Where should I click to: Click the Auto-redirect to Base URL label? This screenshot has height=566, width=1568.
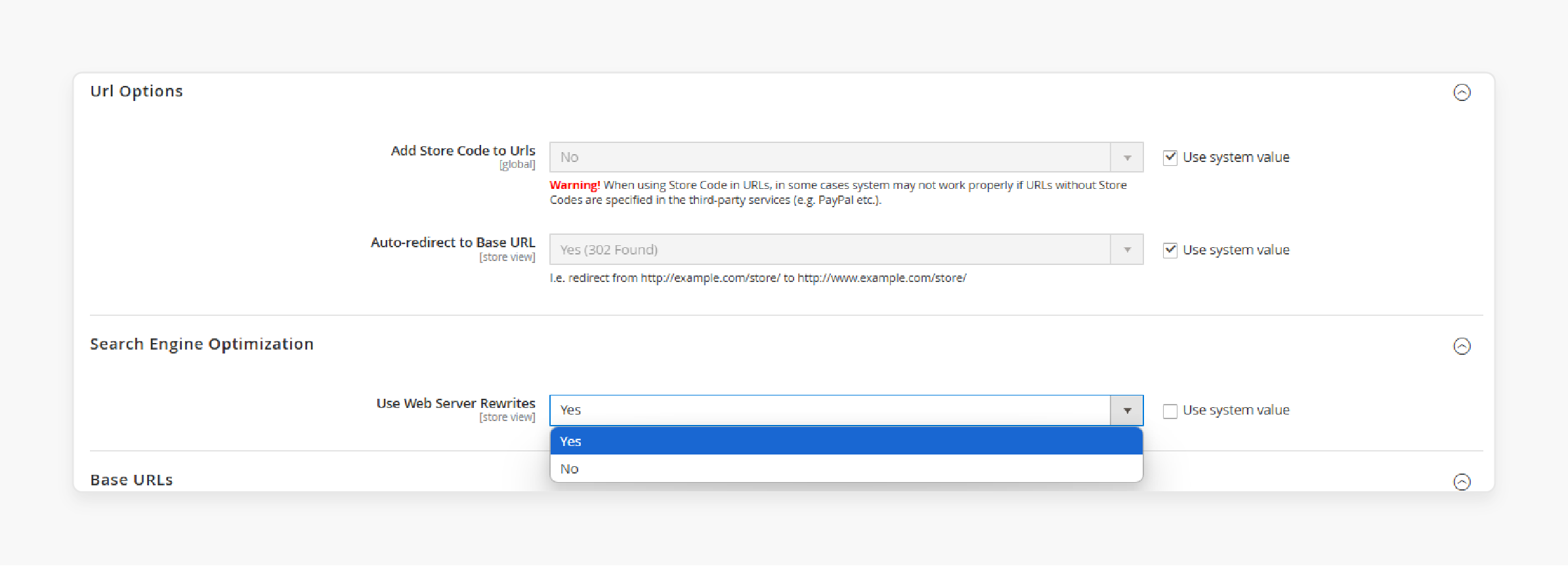point(453,243)
